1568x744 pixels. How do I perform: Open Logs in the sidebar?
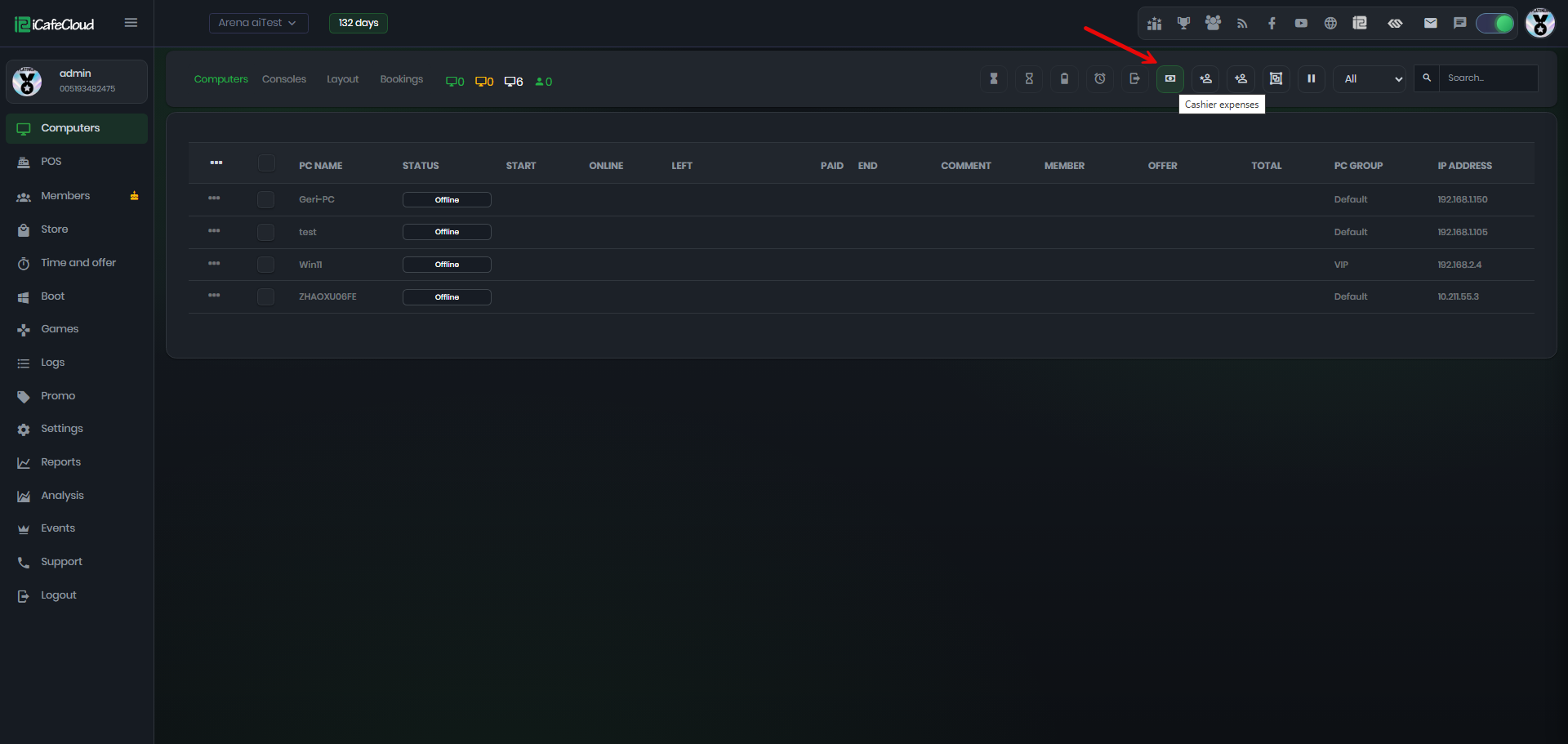77,363
